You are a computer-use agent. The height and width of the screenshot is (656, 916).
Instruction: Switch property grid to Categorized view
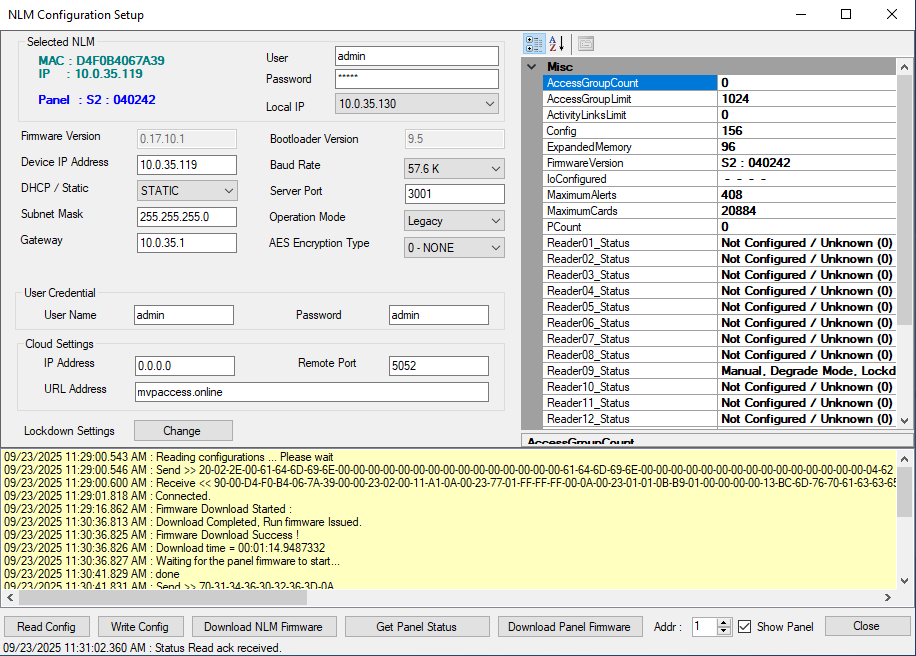coord(534,44)
